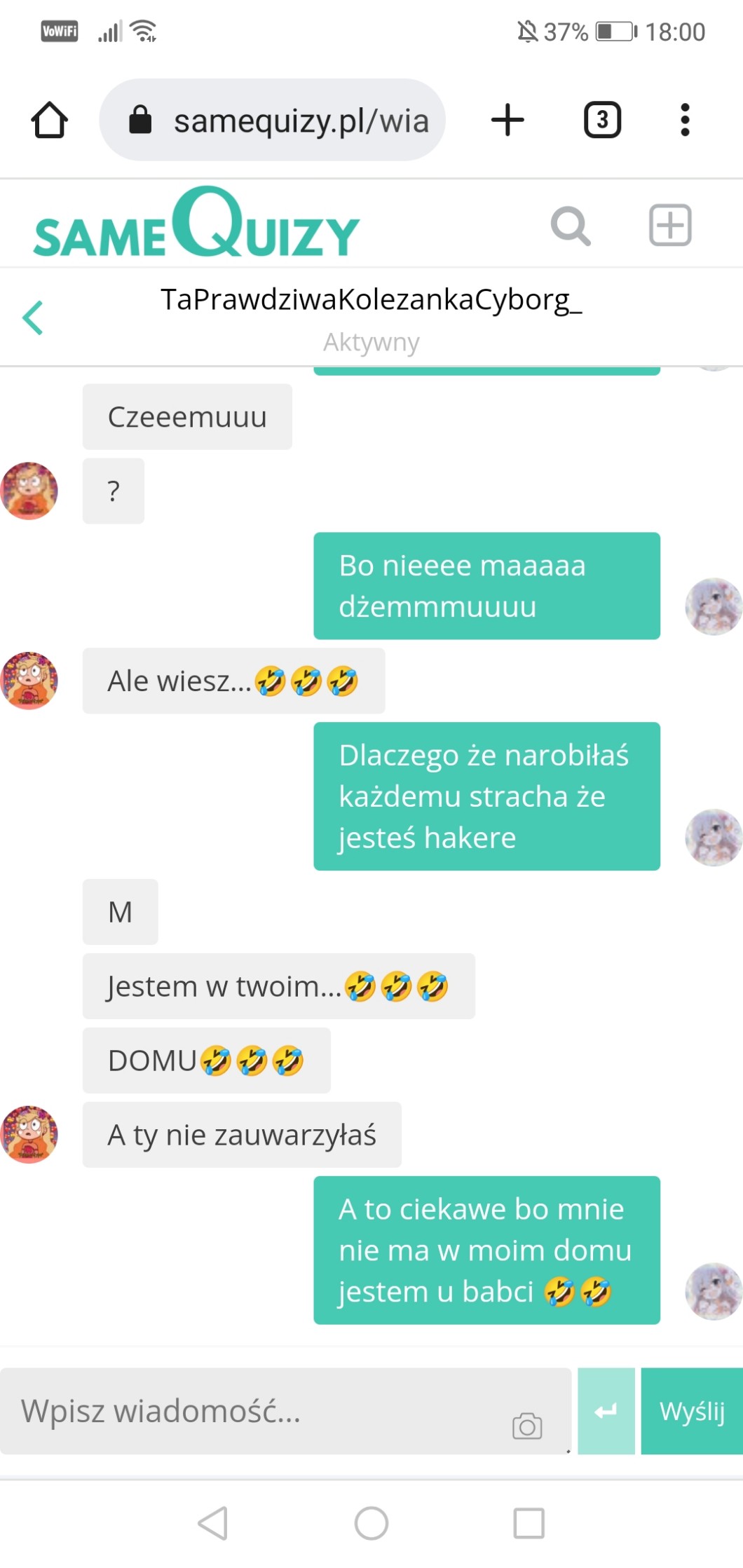The height and width of the screenshot is (1568, 743).
Task: Tap the Android back navigation triangle
Action: click(213, 1523)
